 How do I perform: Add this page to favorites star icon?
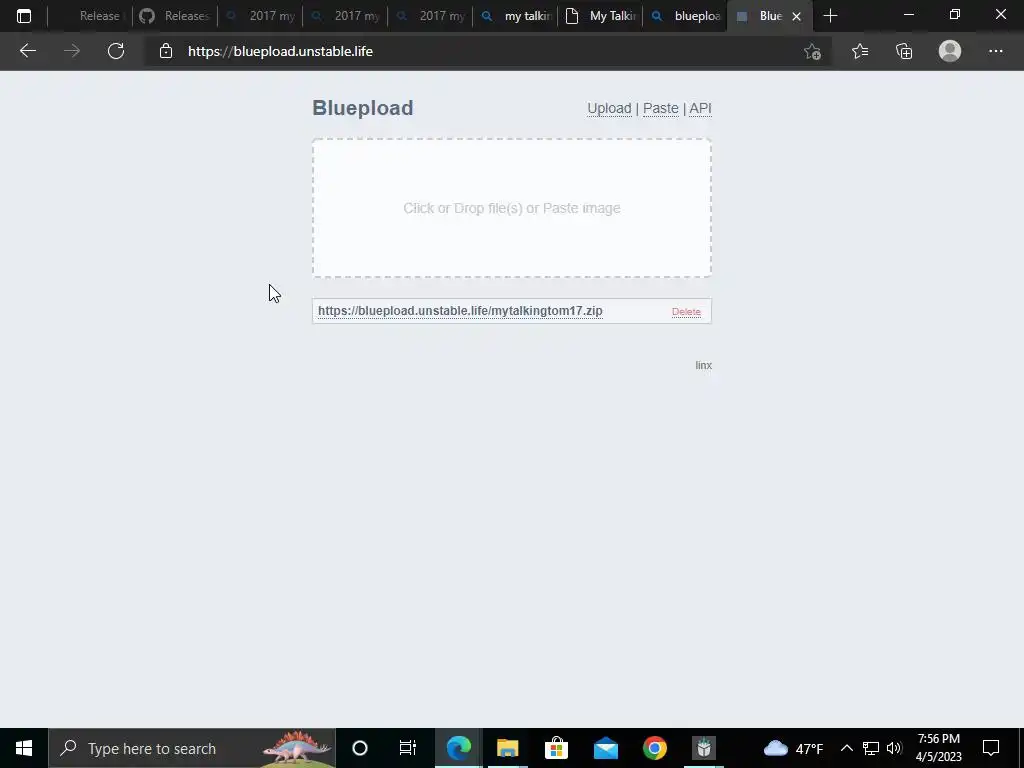pos(812,52)
